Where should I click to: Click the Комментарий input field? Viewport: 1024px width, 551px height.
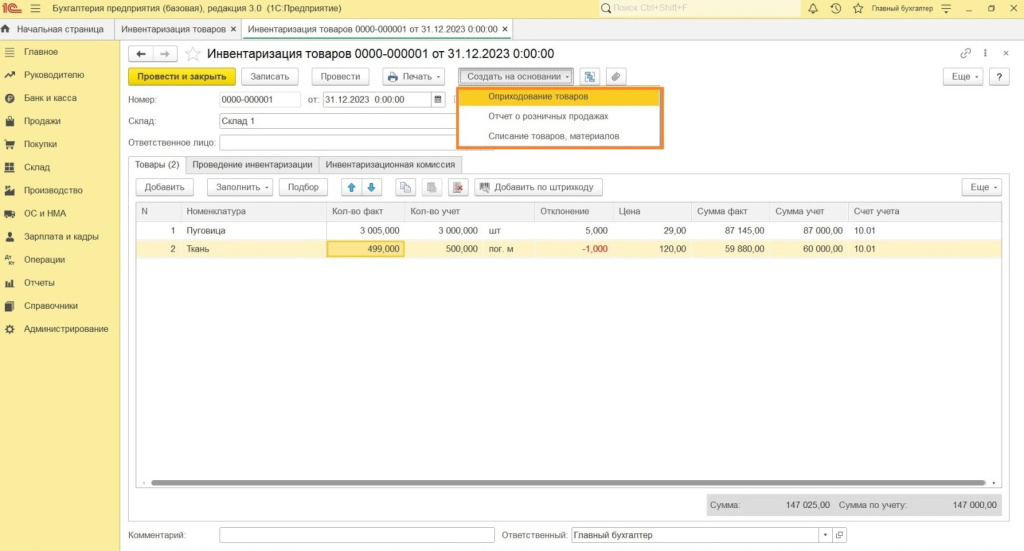click(356, 535)
